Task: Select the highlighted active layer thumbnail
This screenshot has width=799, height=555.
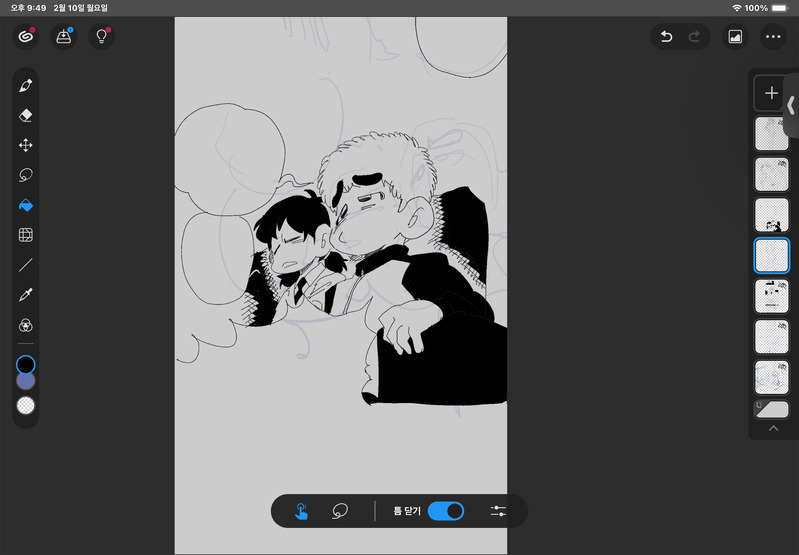Action: tap(771, 255)
